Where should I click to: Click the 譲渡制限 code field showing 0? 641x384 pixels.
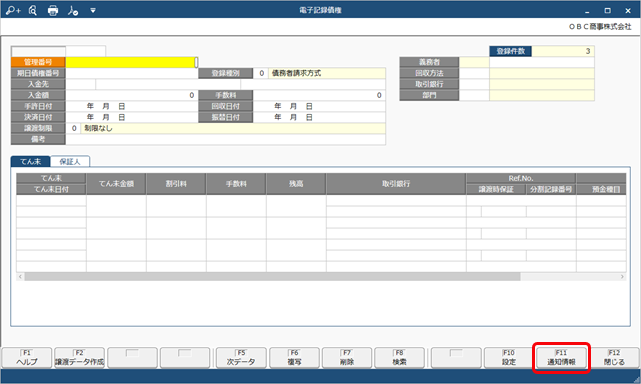point(73,128)
